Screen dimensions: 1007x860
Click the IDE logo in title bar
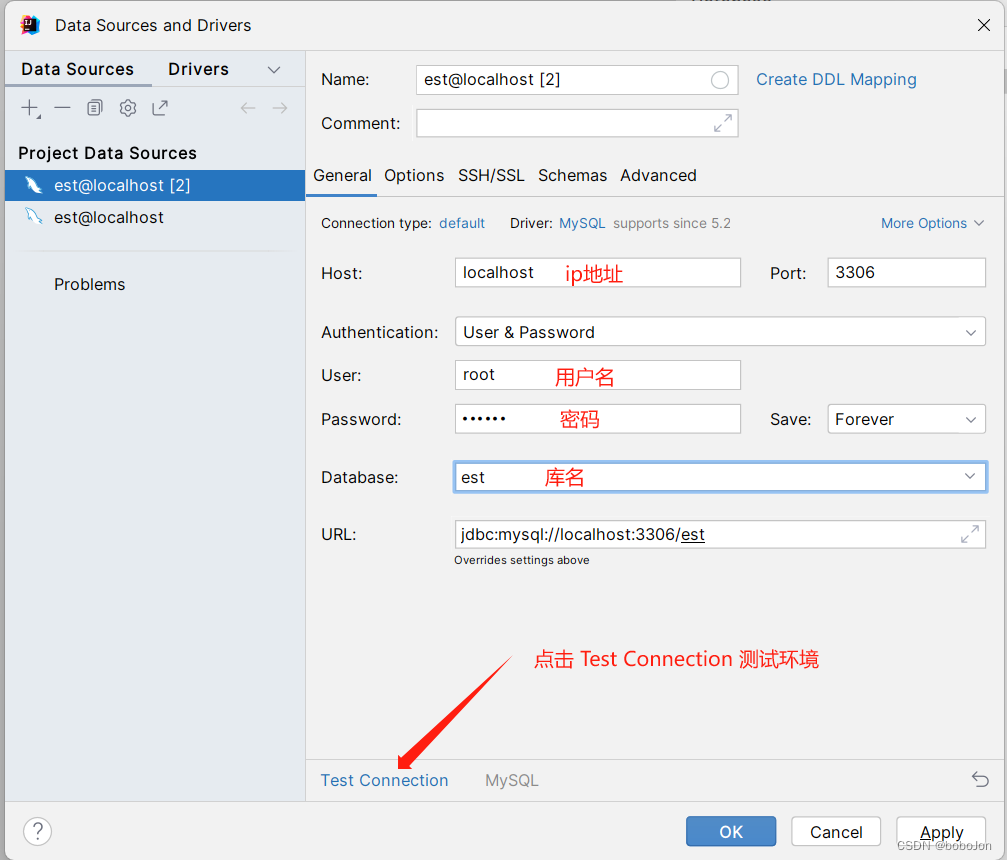(30, 25)
